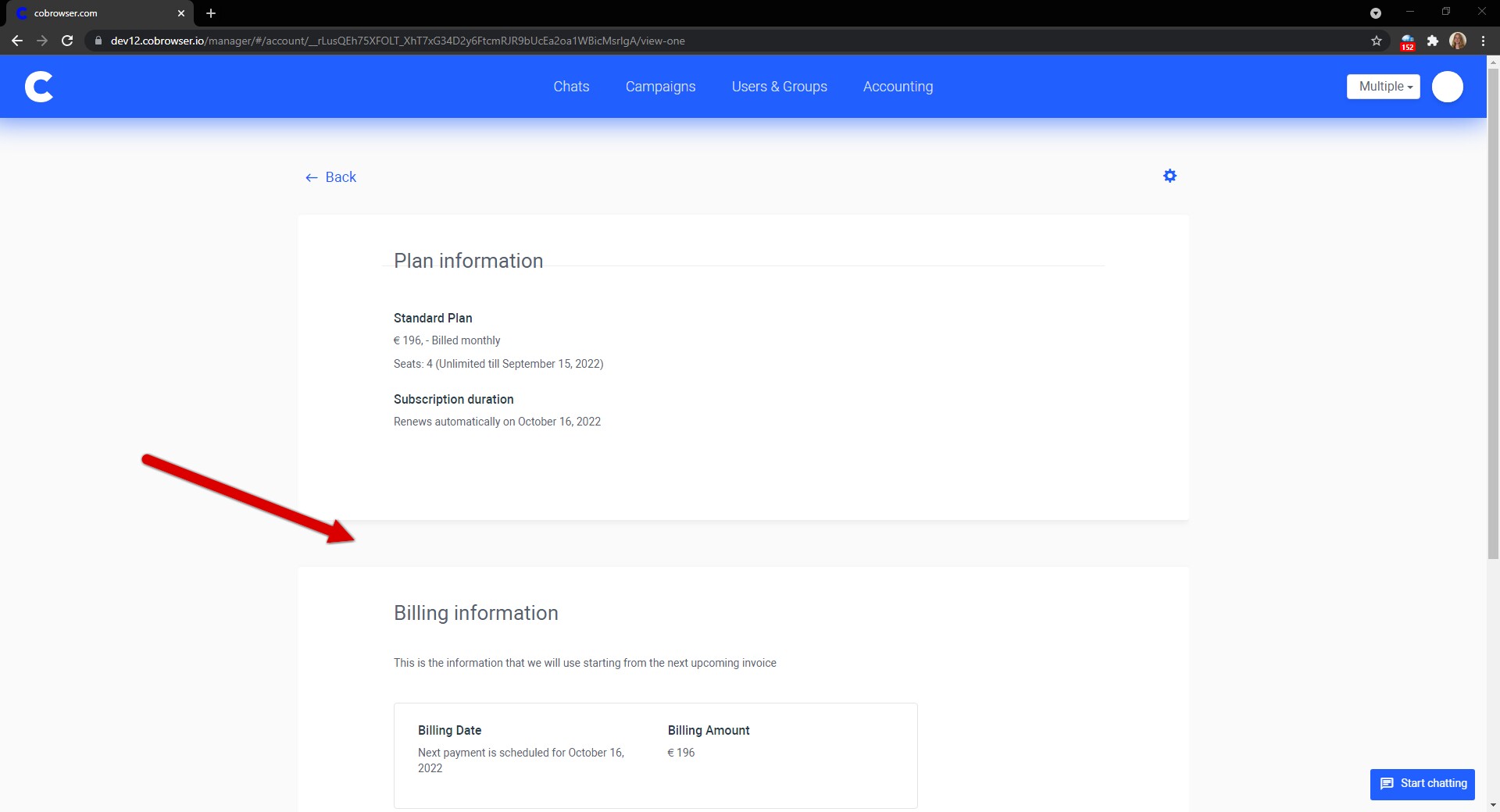Click the CoBrowser logo in the header

pos(39,86)
